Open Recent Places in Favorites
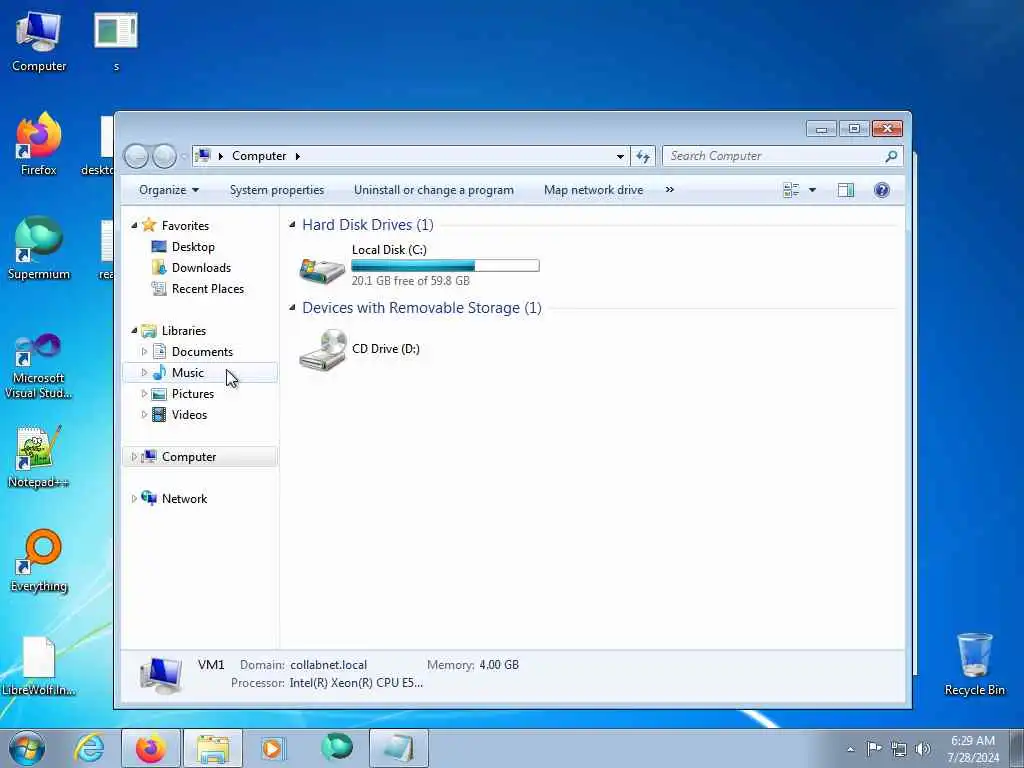Image resolution: width=1024 pixels, height=768 pixels. point(208,289)
